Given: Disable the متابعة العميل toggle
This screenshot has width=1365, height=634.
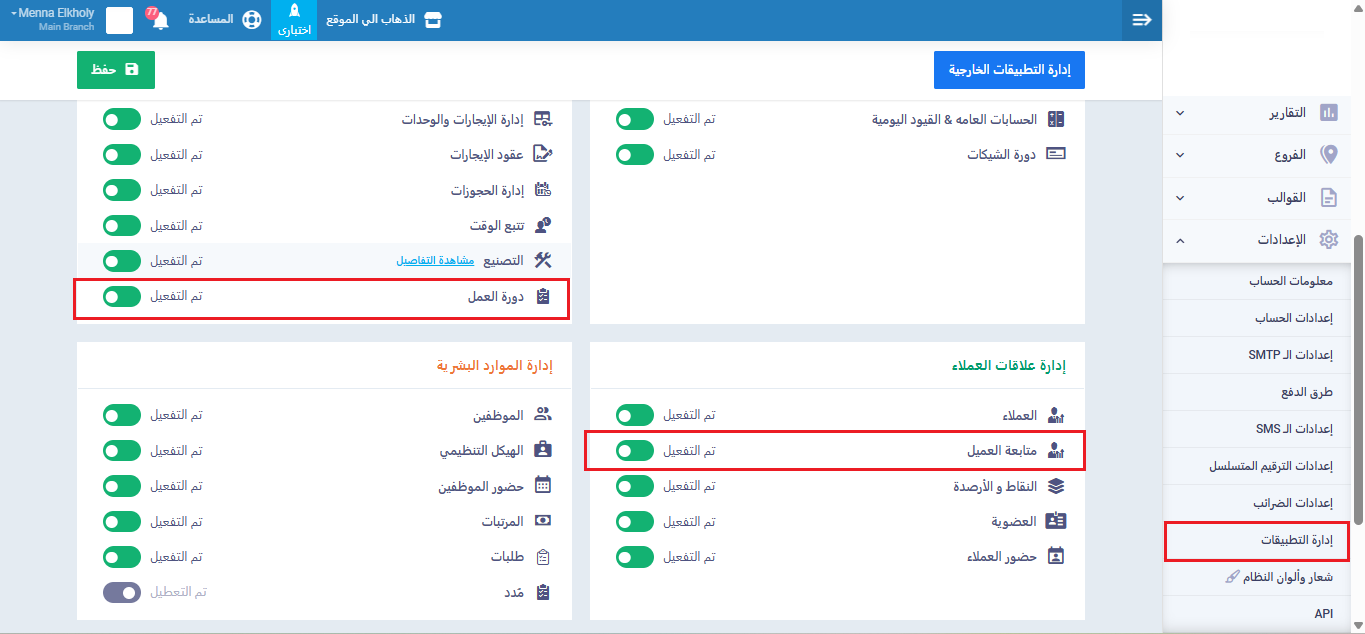Looking at the screenshot, I should tap(634, 451).
